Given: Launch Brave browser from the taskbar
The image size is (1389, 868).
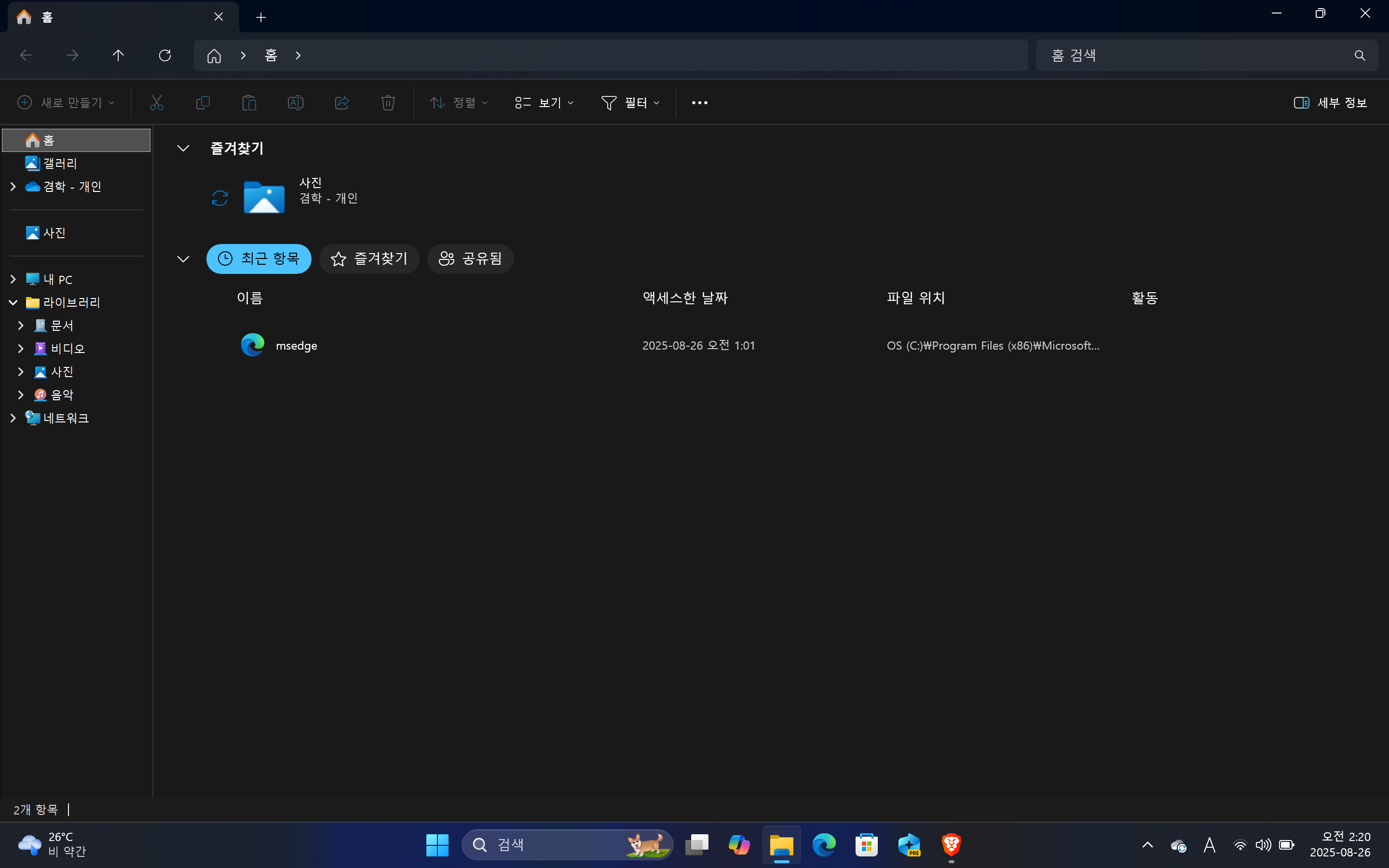Looking at the screenshot, I should [951, 844].
